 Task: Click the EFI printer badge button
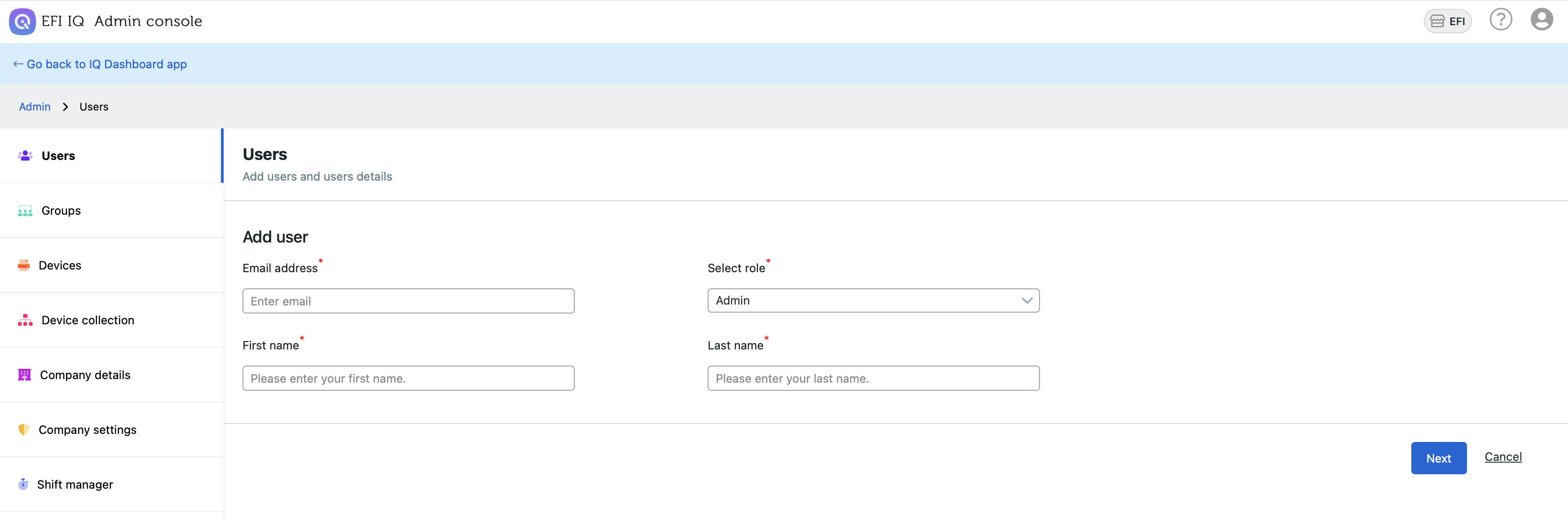click(x=1448, y=21)
